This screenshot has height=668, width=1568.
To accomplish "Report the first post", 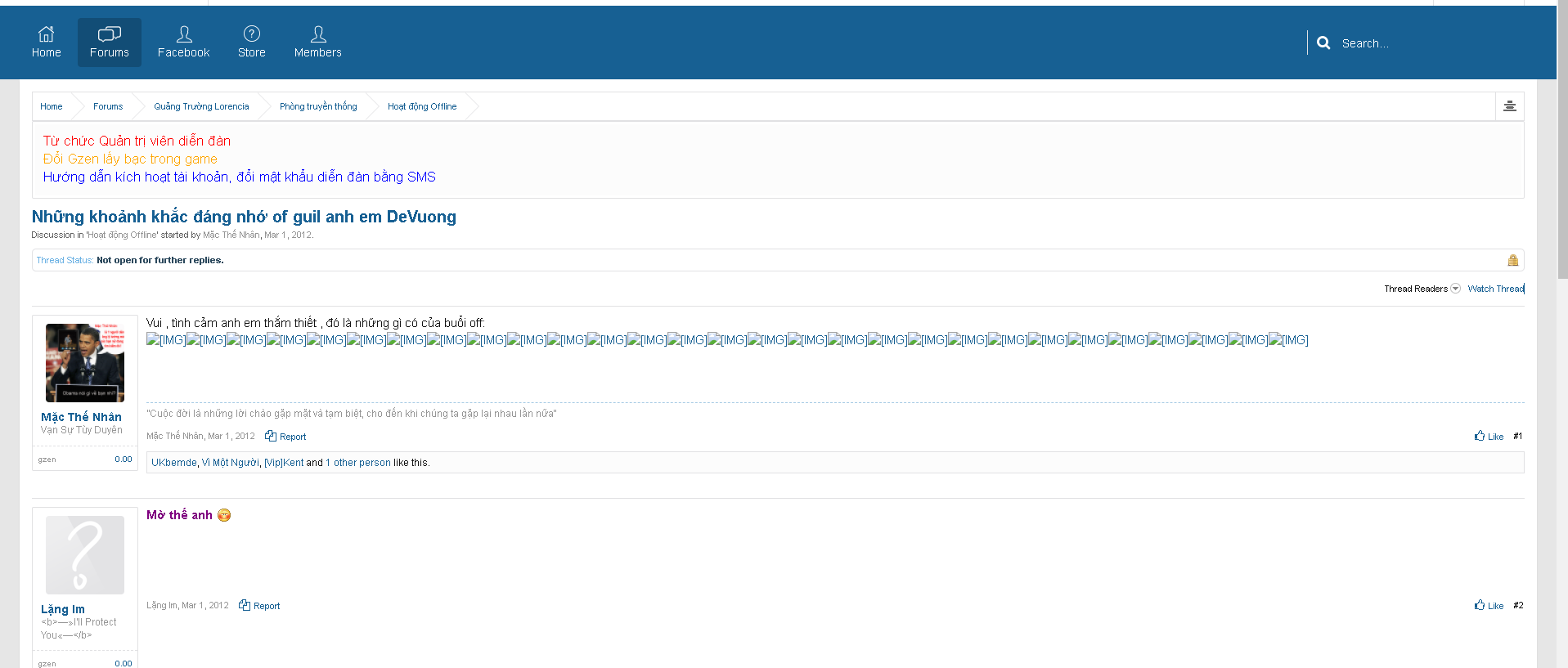I will point(285,437).
